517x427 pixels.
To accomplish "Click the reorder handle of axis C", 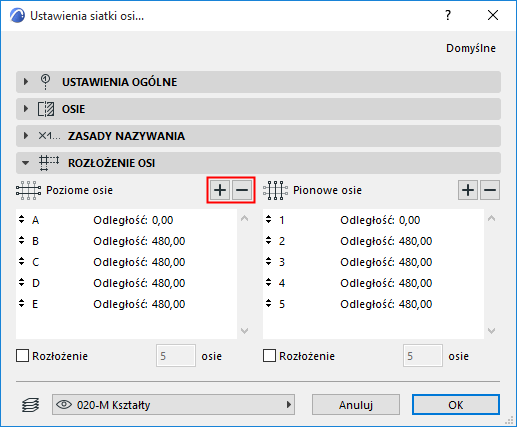I will pyautogui.click(x=22, y=261).
